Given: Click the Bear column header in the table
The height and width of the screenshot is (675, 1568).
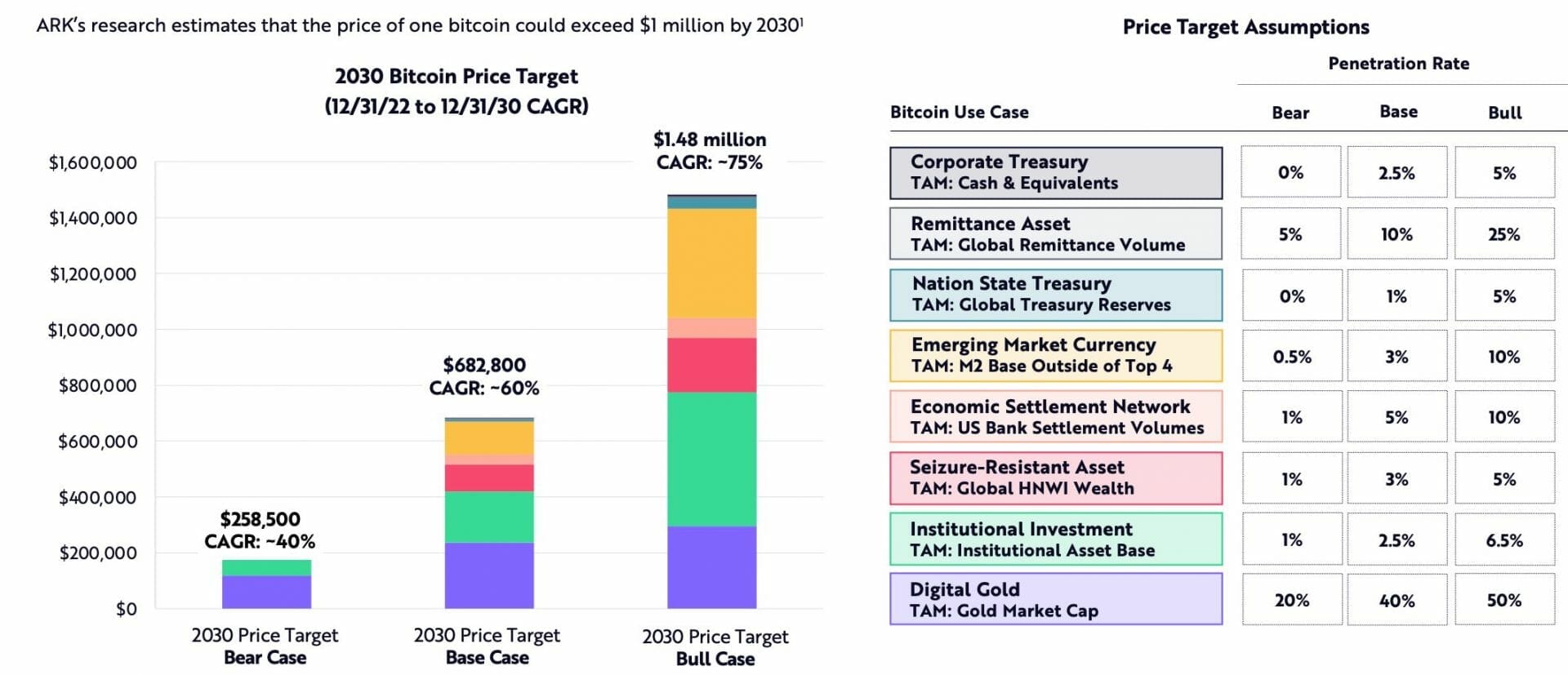Looking at the screenshot, I should [1290, 113].
